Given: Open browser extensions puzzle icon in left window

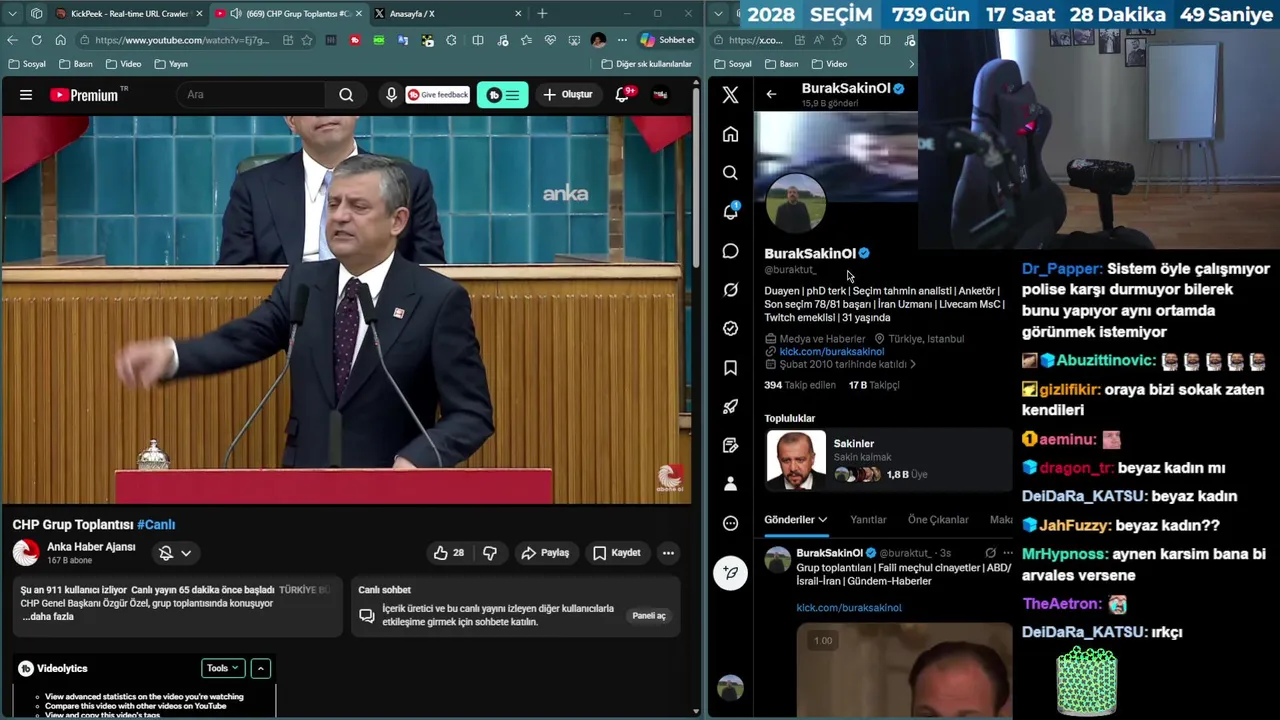Looking at the screenshot, I should click(451, 40).
